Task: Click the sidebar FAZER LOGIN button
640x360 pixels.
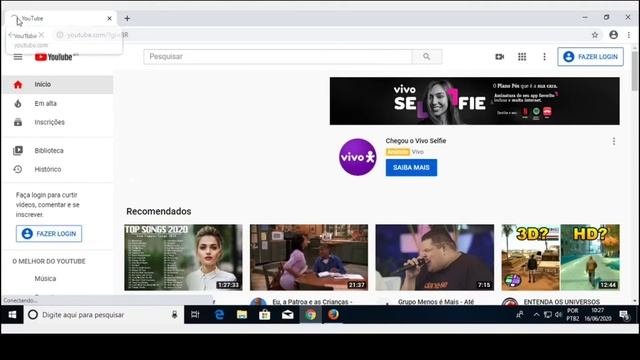Action: tap(49, 233)
